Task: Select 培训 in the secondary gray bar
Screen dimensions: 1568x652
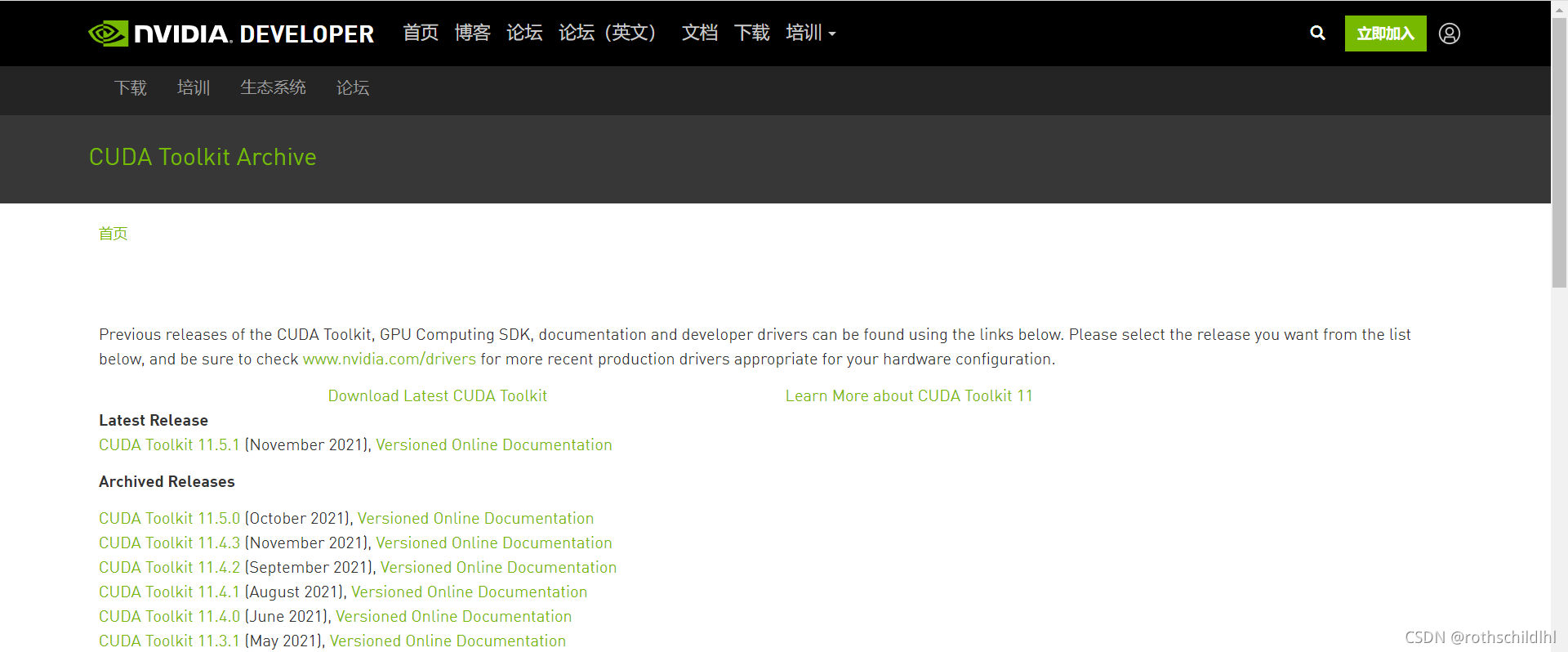Action: pyautogui.click(x=194, y=87)
